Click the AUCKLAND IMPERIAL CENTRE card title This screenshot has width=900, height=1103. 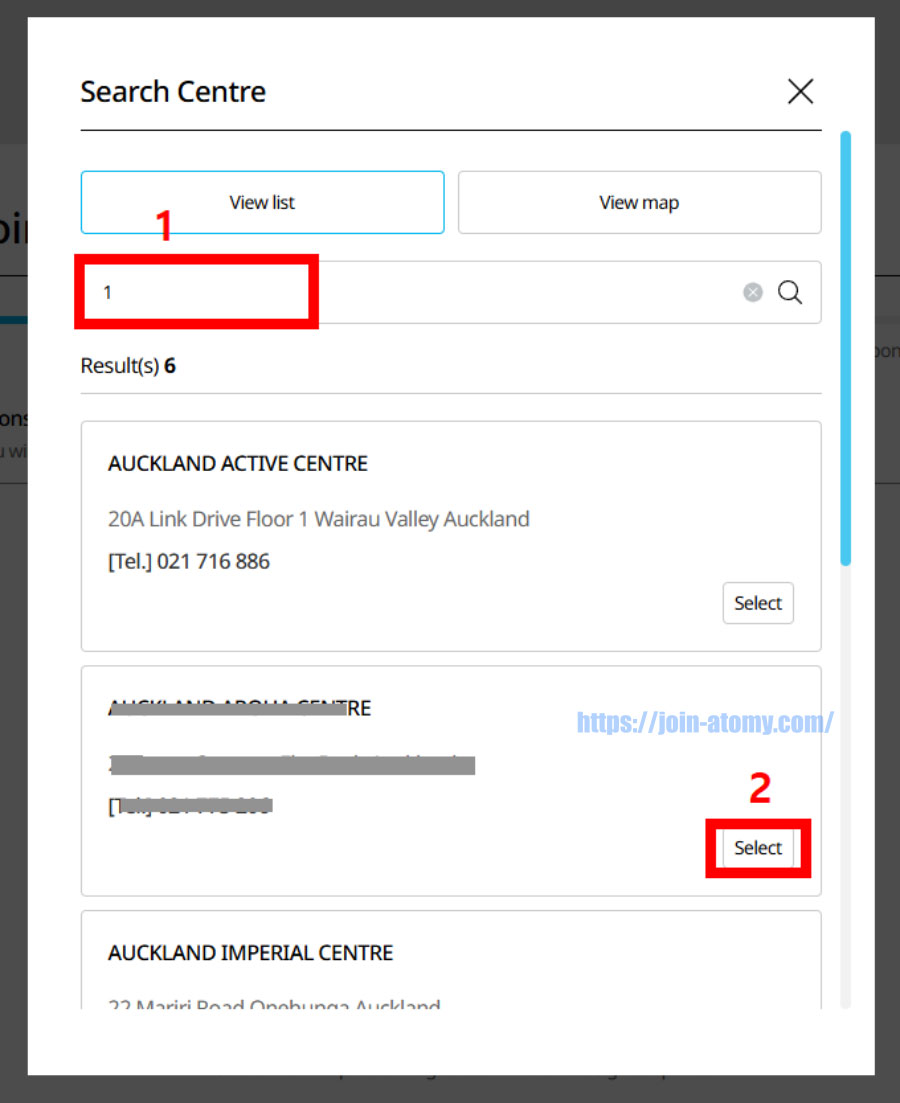point(250,952)
